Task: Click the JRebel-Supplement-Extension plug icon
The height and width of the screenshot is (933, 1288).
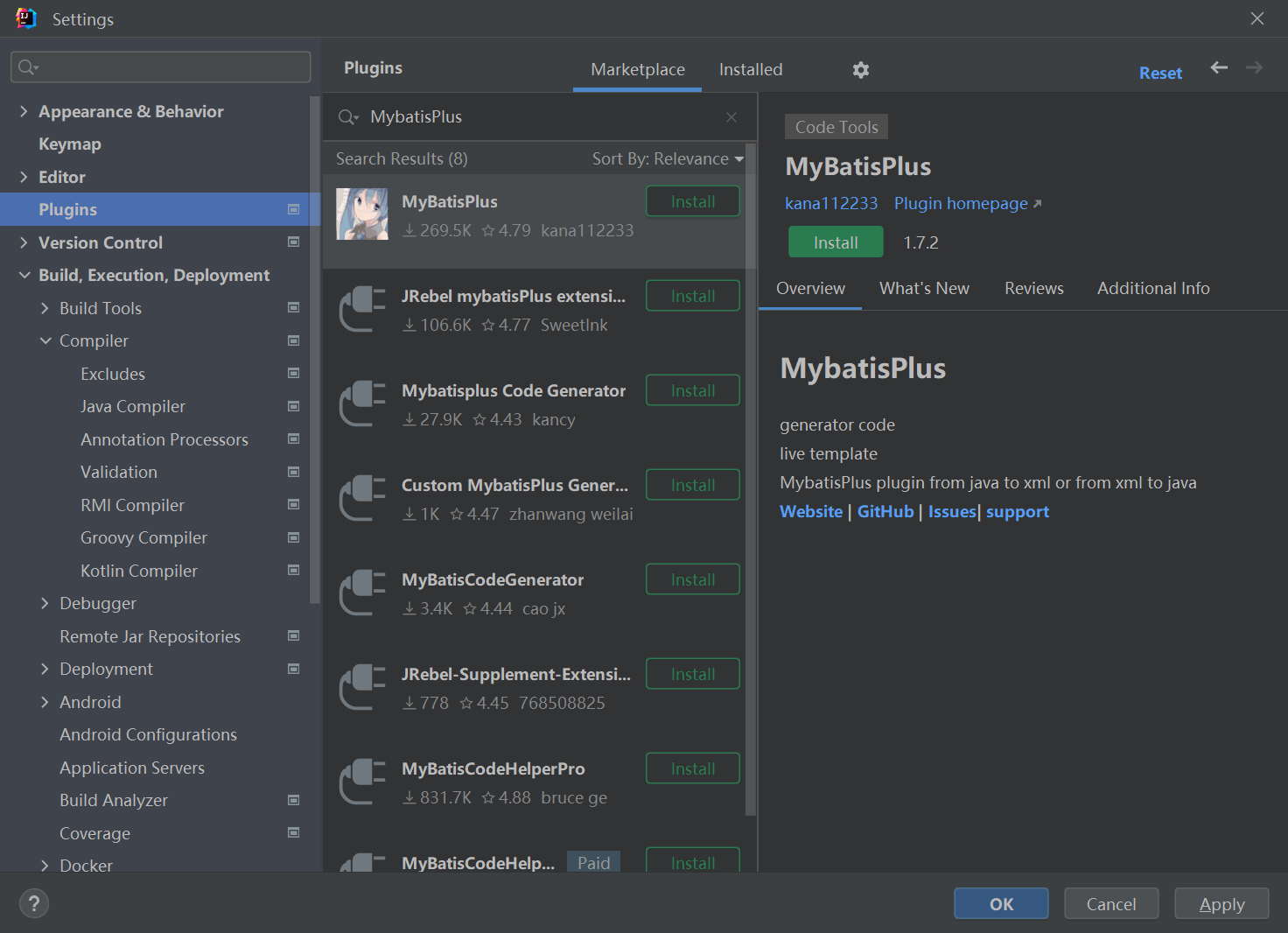Action: (362, 686)
